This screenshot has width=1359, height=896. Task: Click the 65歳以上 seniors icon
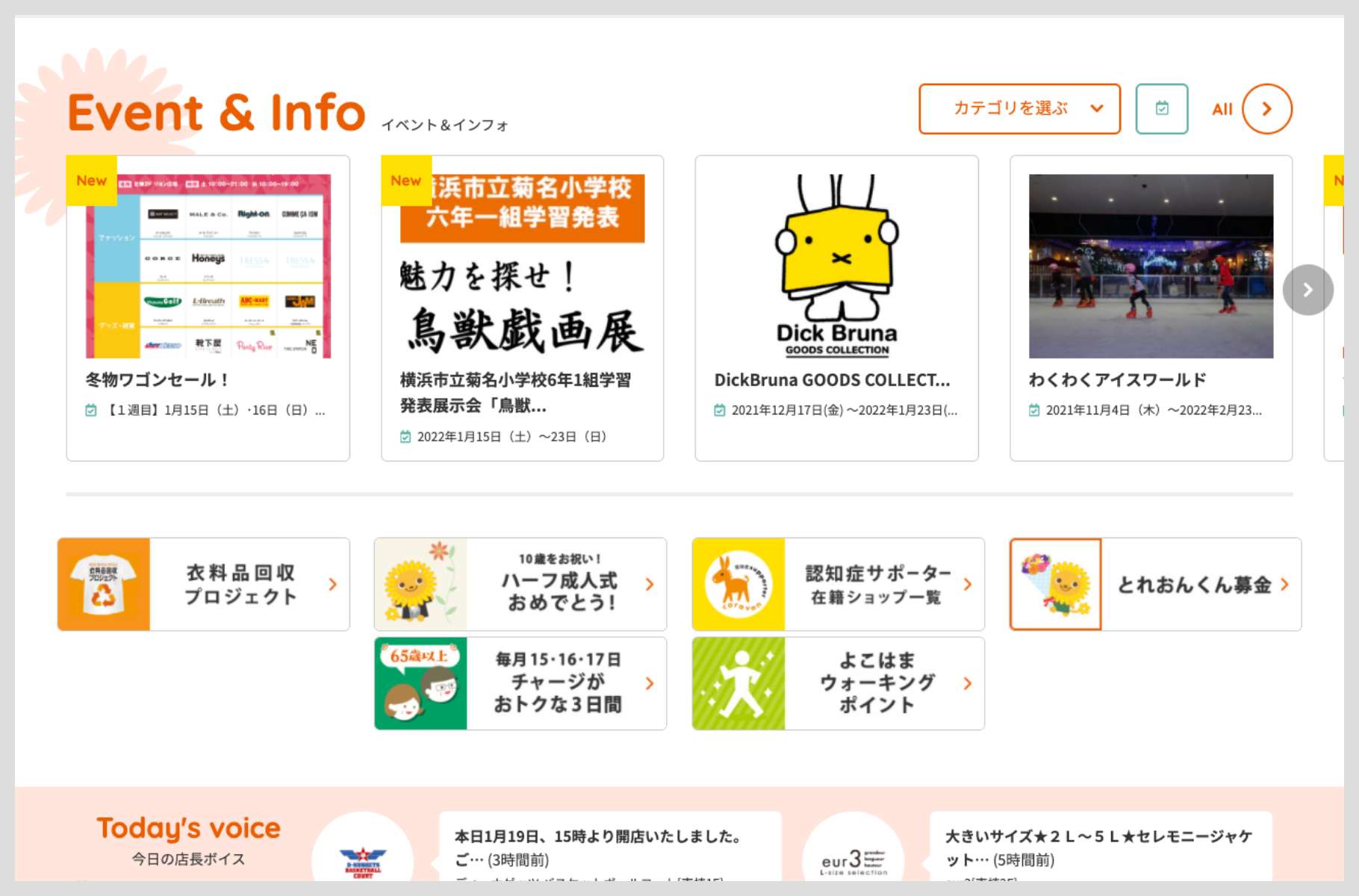click(420, 683)
